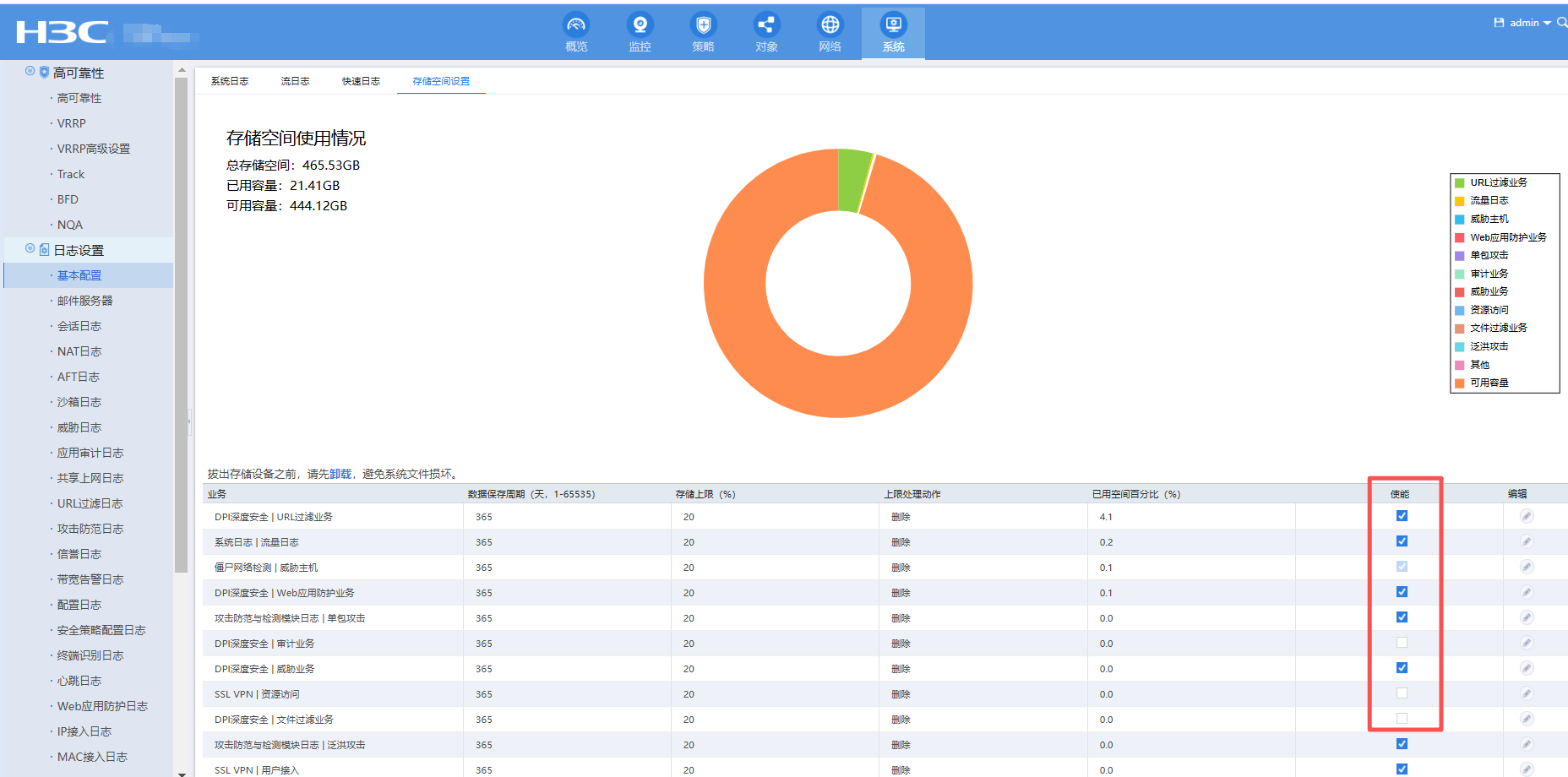Switch to the 快速日志 tab
The height and width of the screenshot is (777, 1568).
point(361,81)
